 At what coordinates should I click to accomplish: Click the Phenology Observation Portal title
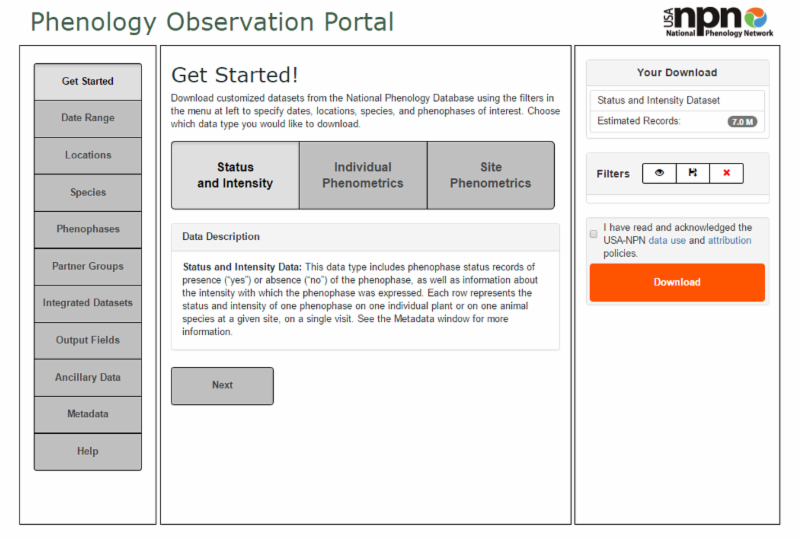point(212,22)
